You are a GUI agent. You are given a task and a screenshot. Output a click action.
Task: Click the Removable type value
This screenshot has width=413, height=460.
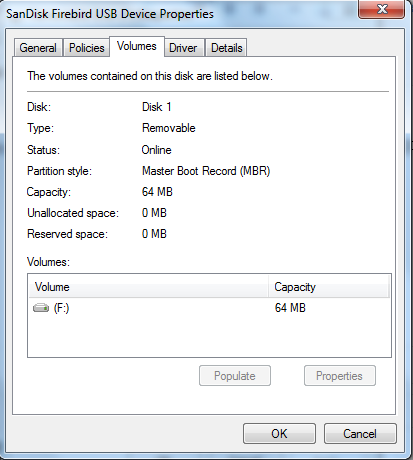[x=169, y=128]
